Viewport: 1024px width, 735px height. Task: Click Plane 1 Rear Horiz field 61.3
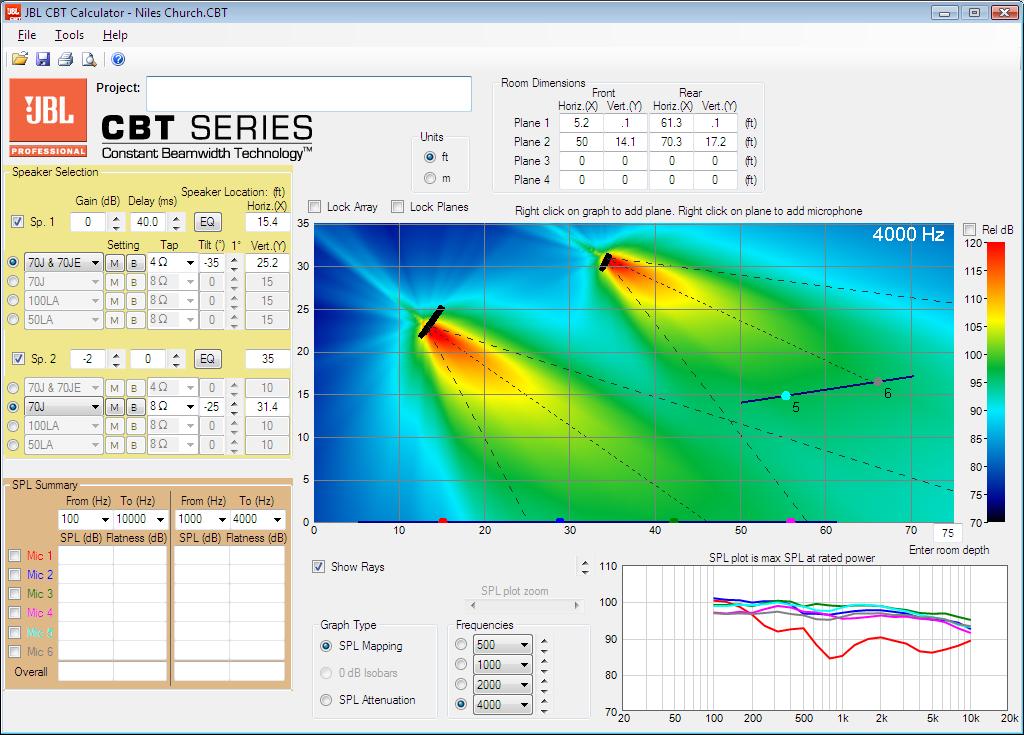[x=671, y=123]
